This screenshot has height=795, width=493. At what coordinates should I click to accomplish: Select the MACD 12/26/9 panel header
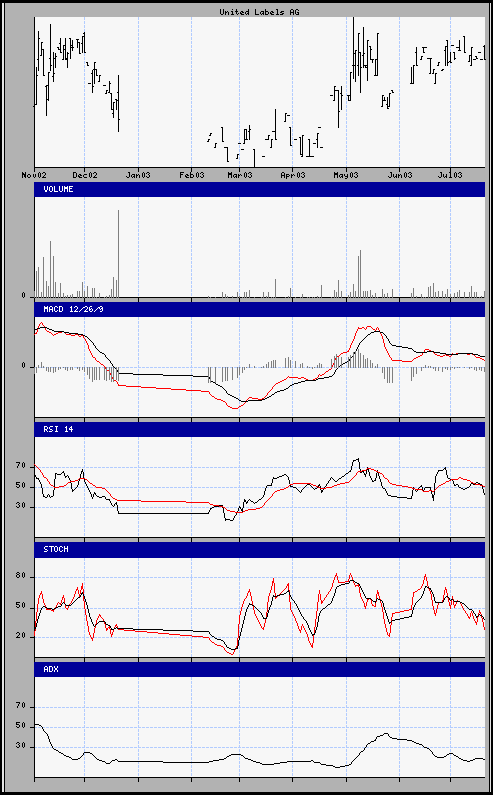pos(259,309)
